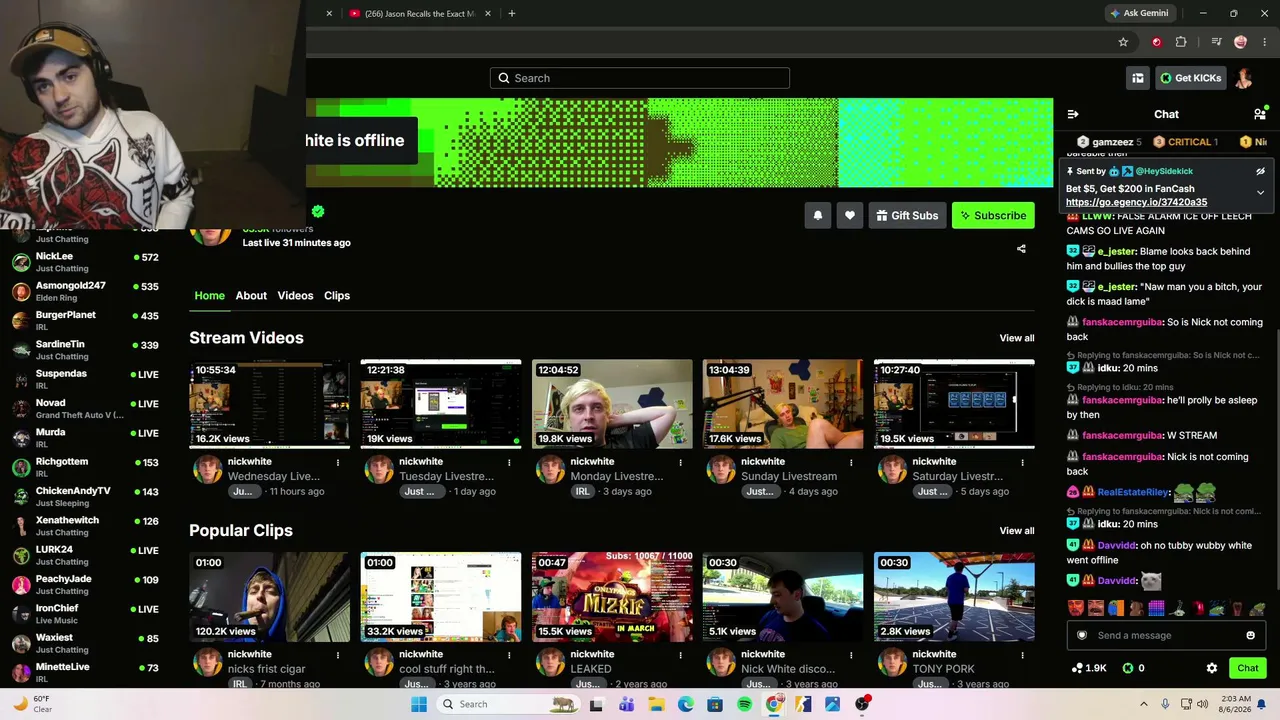Open options menu for Monday Livestream video
Image resolution: width=1280 pixels, height=720 pixels.
point(680,462)
